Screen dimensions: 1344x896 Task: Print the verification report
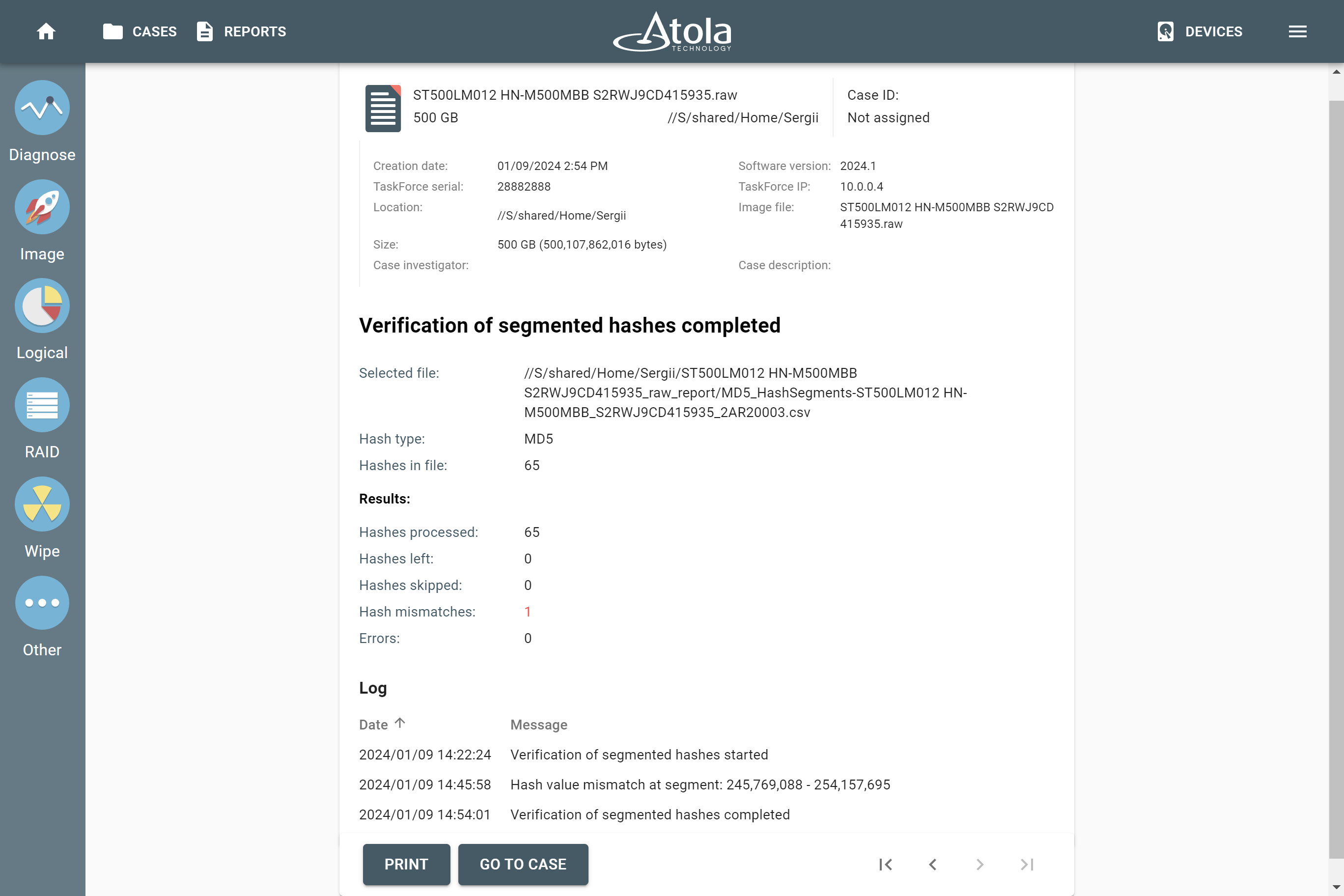pyautogui.click(x=406, y=865)
